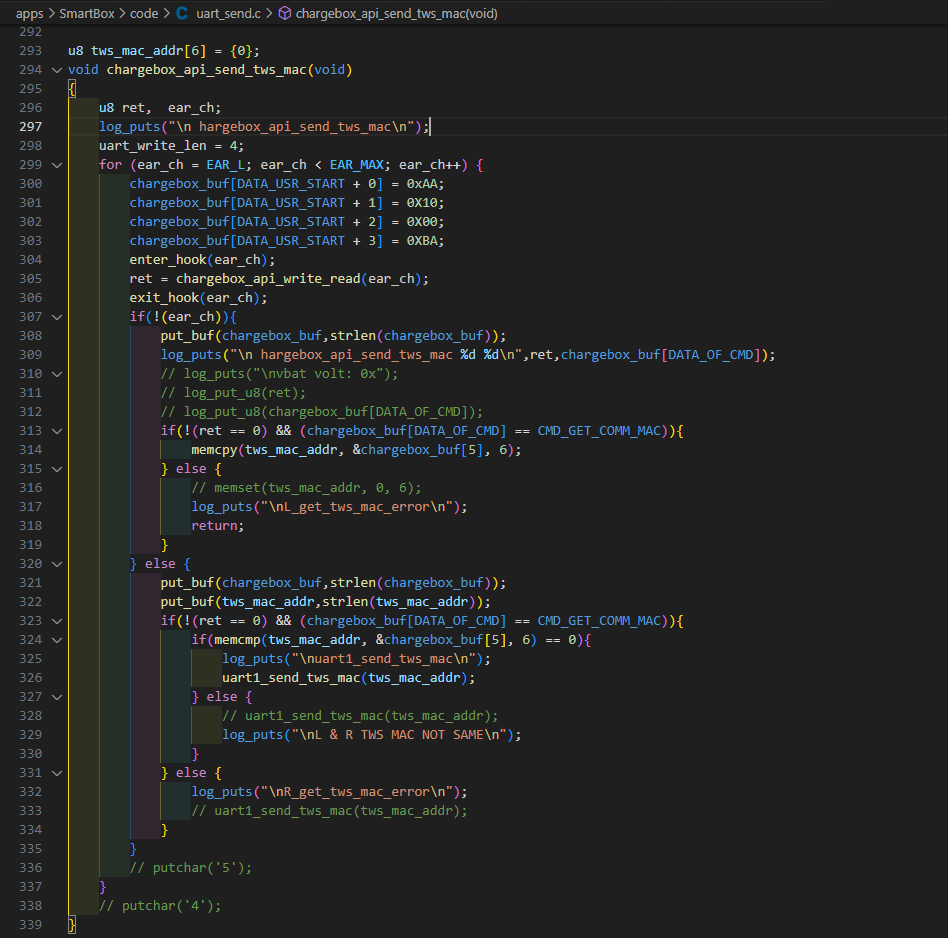
Task: Click line number 297 in the gutter
Action: (31, 126)
